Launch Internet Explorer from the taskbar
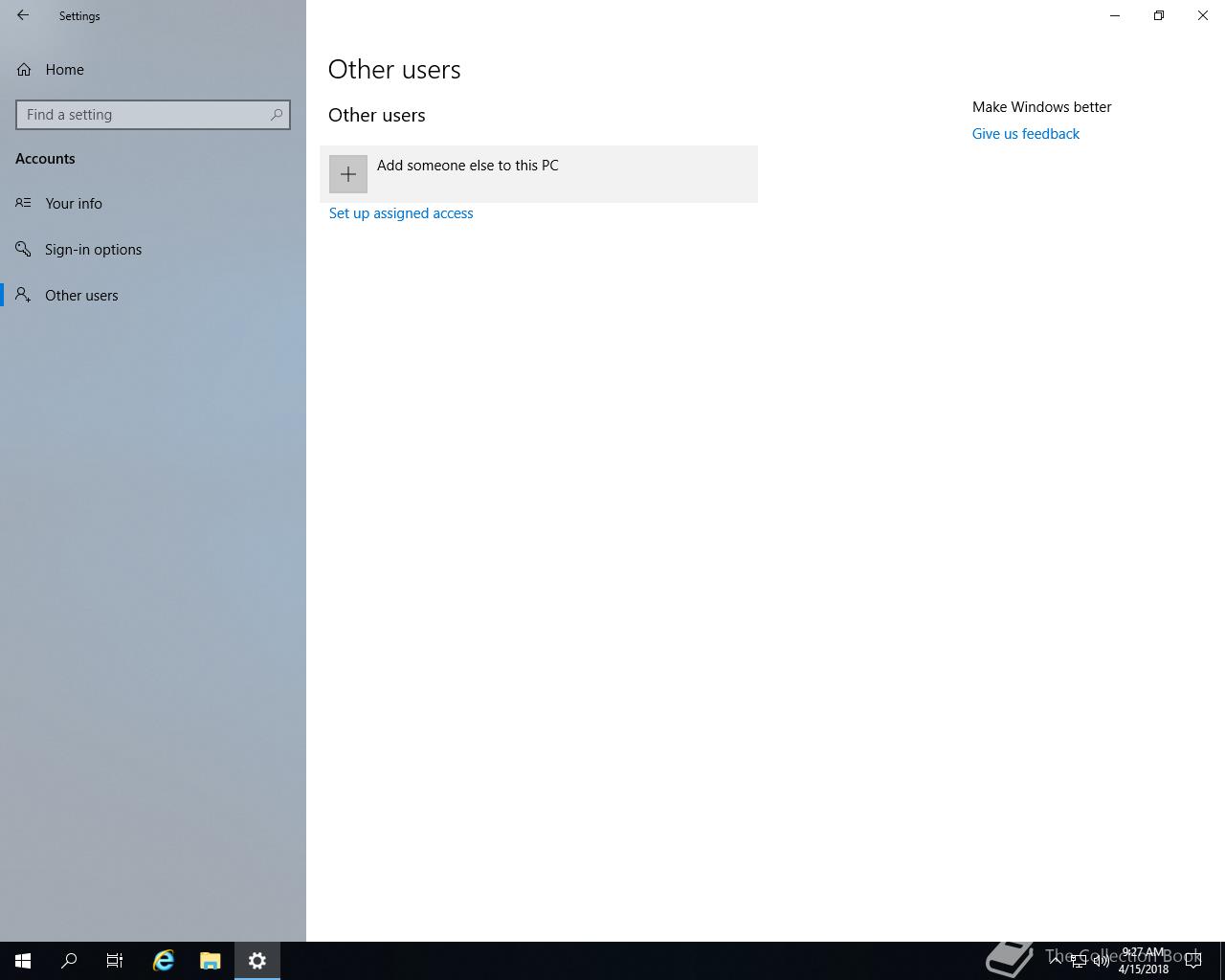Viewport: 1225px width, 980px height. coord(164,961)
